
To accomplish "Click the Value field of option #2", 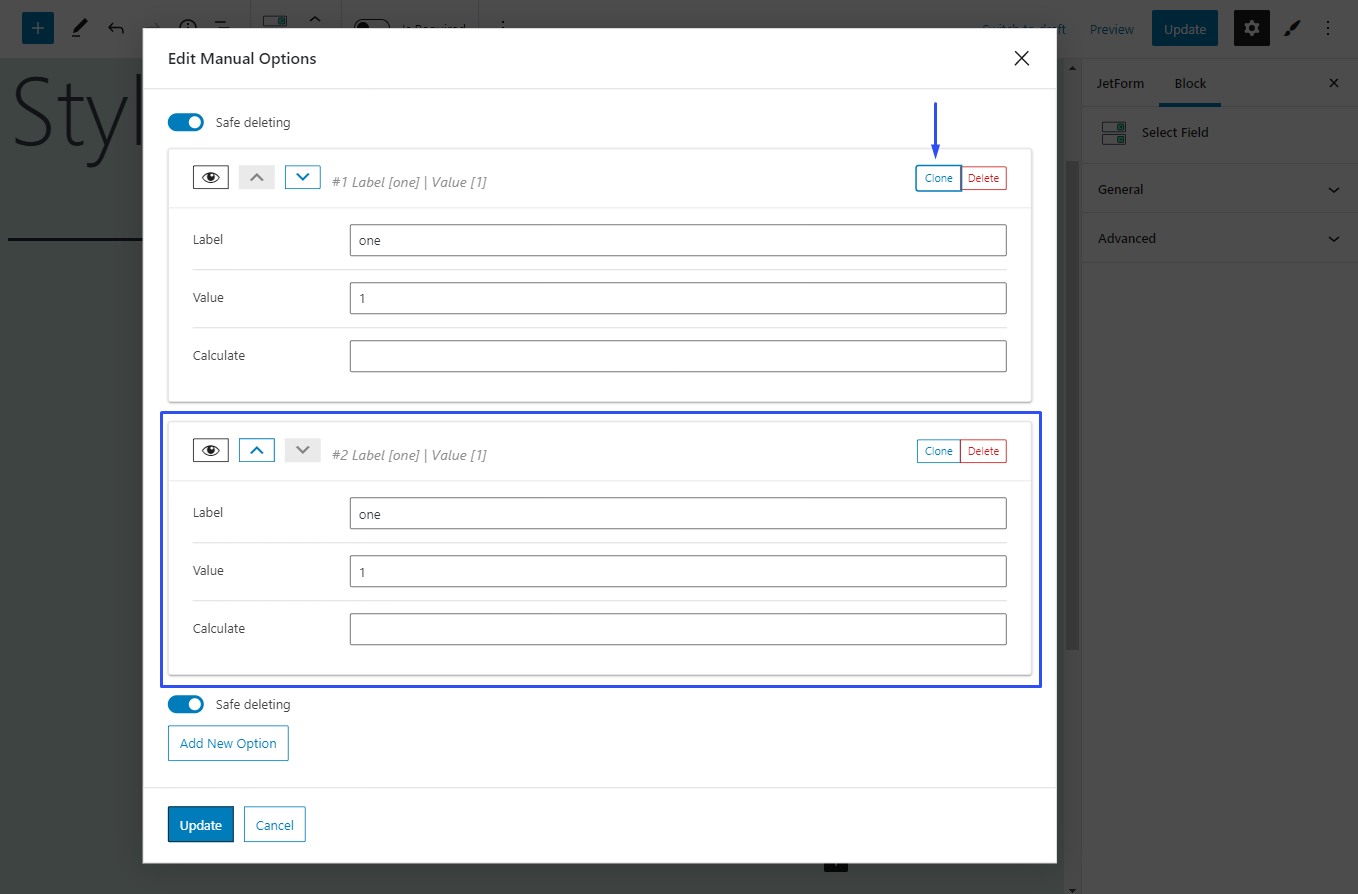I will [x=678, y=570].
